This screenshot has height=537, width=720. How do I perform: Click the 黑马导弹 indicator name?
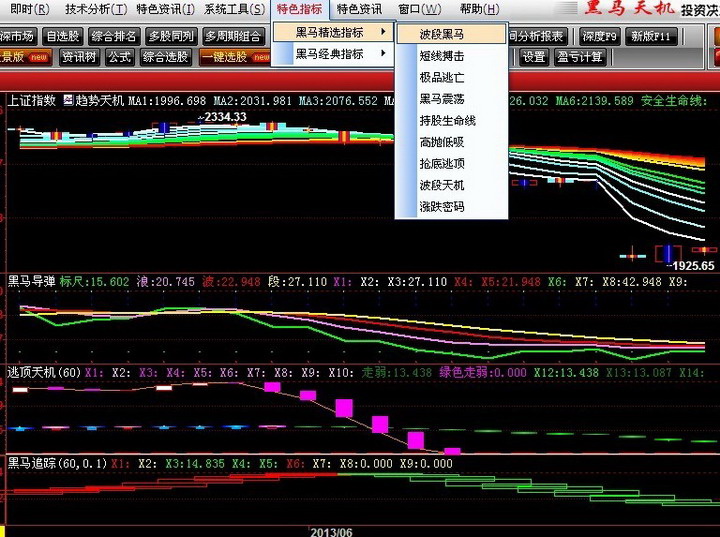click(x=31, y=281)
